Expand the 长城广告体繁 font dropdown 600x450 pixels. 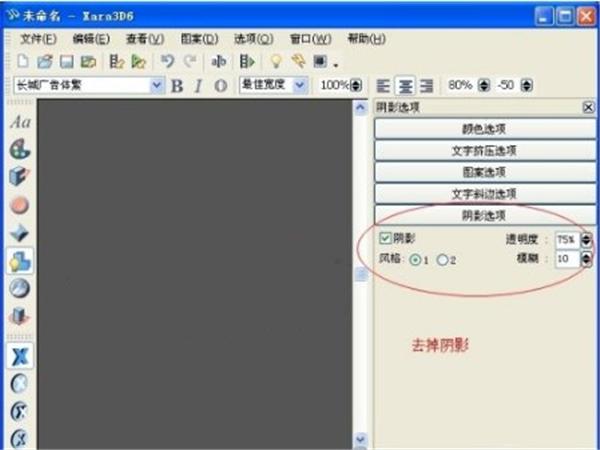coord(157,85)
